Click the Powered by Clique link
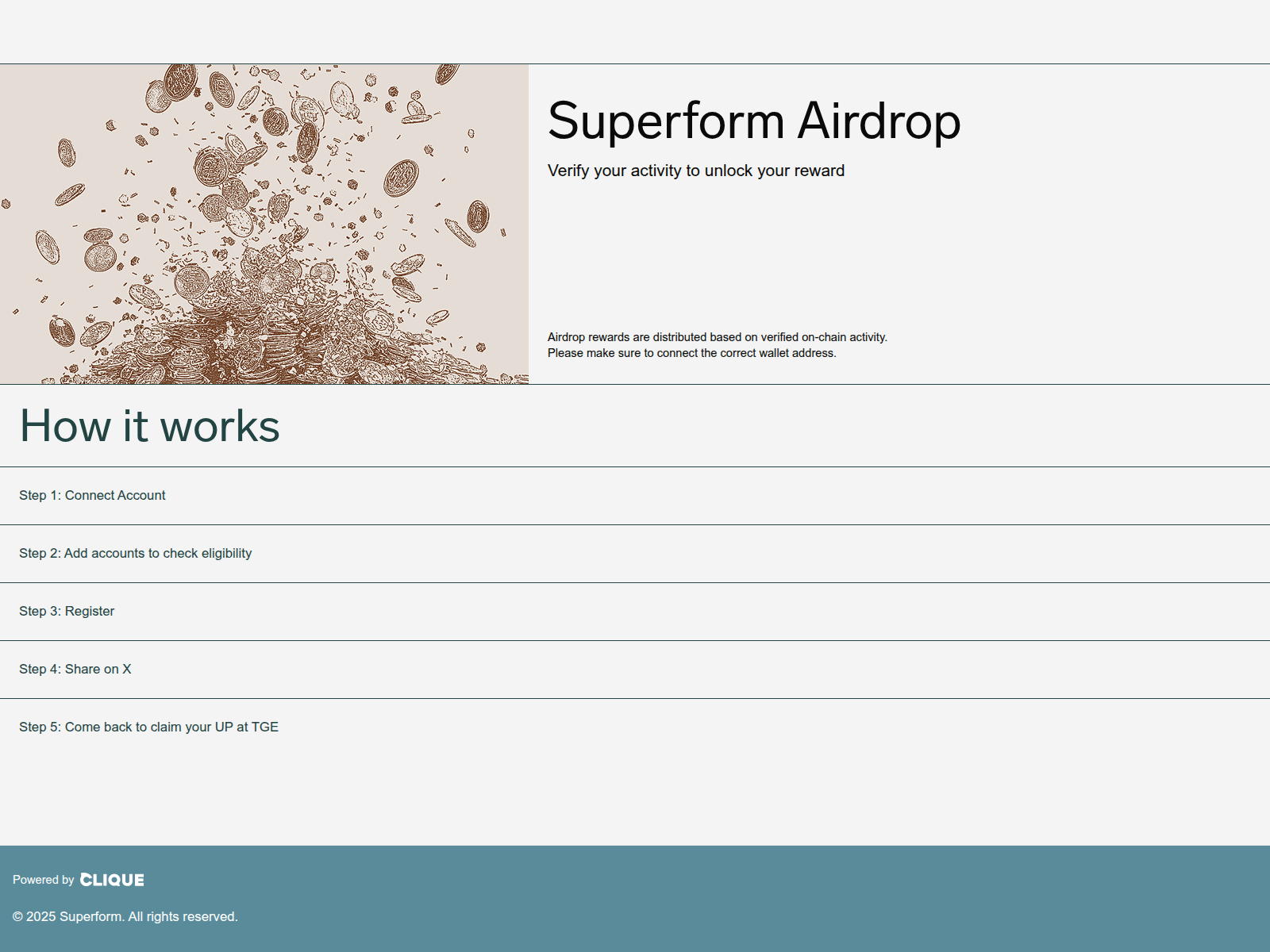The width and height of the screenshot is (1270, 952). point(79,880)
